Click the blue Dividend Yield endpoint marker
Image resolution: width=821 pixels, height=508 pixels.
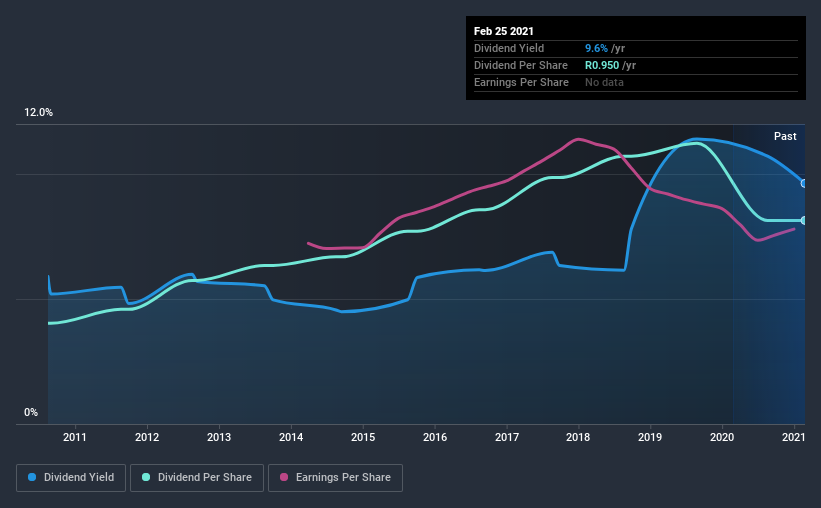804,183
